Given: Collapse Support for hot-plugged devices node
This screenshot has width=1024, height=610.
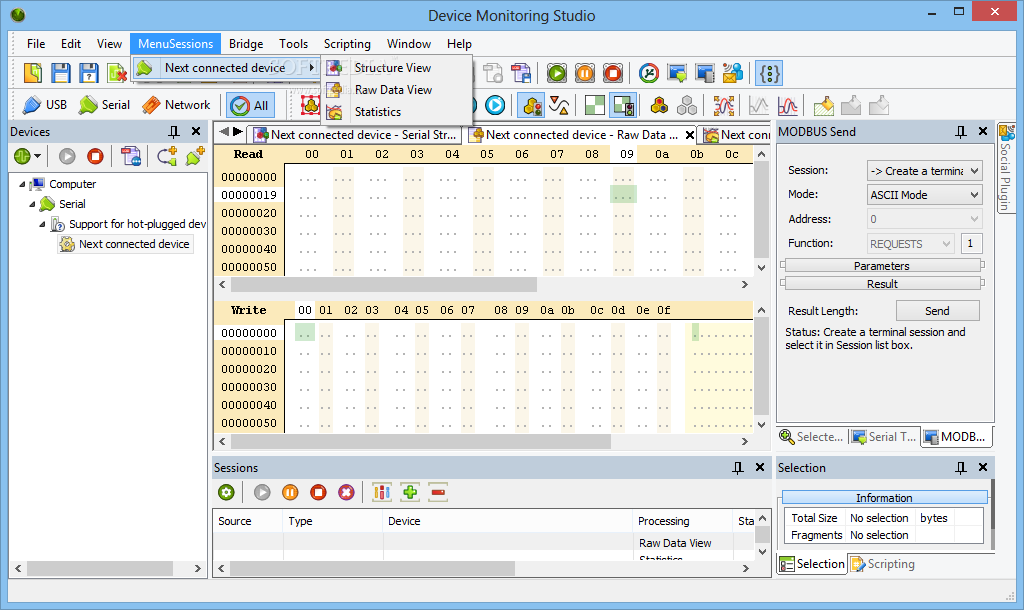Looking at the screenshot, I should 42,224.
